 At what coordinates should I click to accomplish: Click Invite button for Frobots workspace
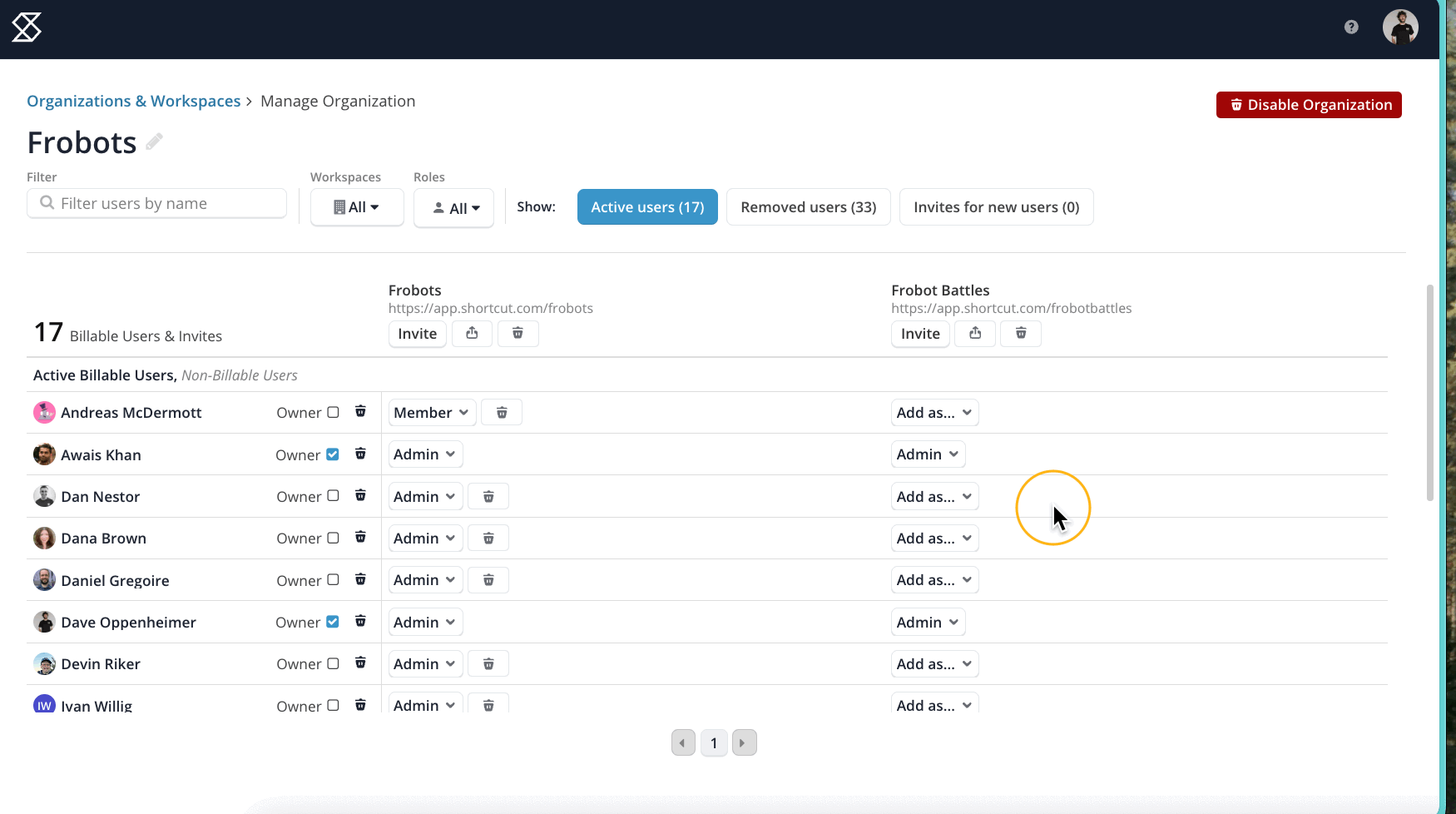point(418,334)
